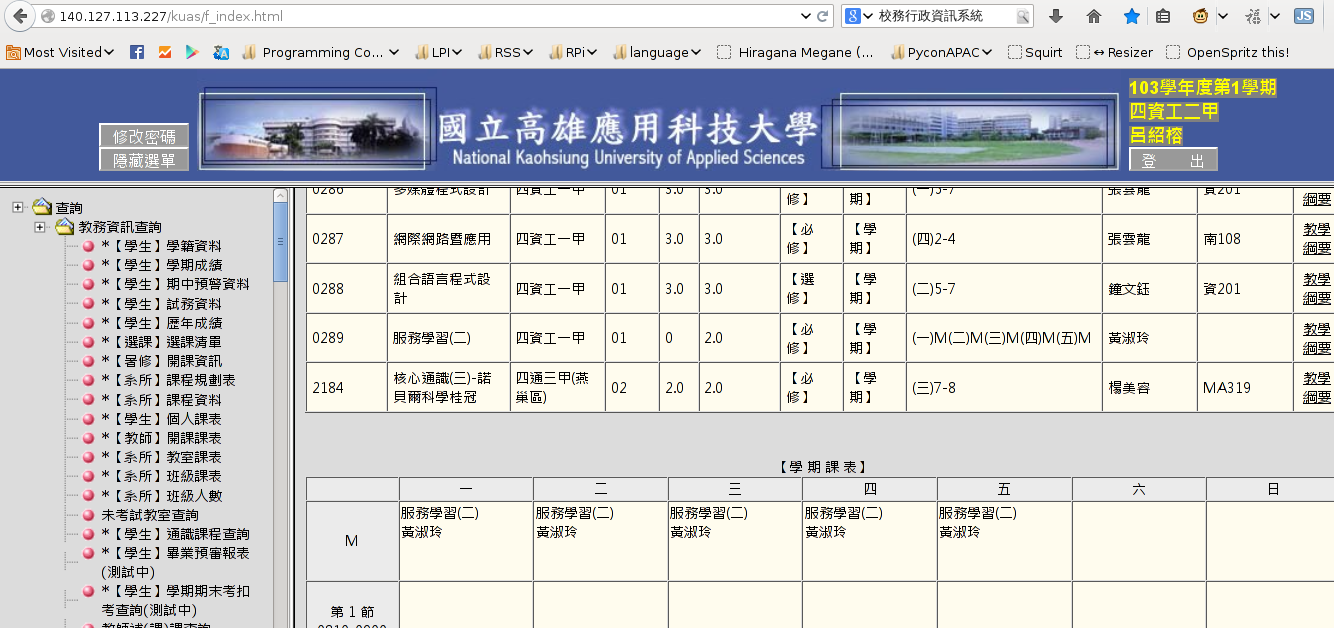Image resolution: width=1334 pixels, height=628 pixels.
Task: Open 教學綱要 link for course 0288
Action: coord(1317,289)
